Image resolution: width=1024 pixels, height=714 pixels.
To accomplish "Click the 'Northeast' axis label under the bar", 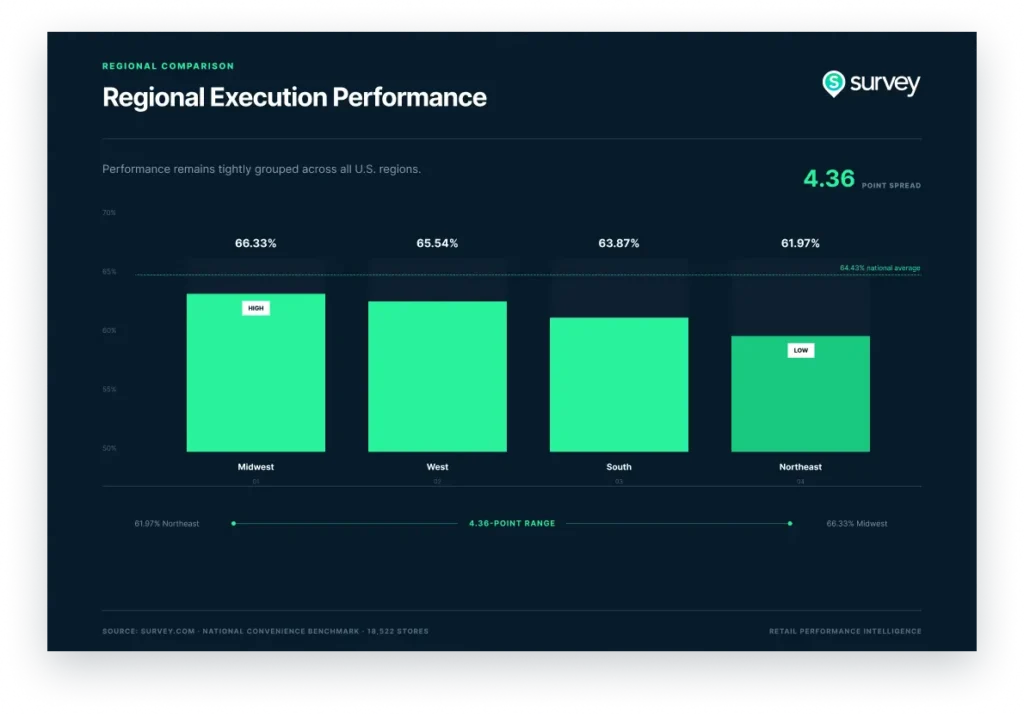I will 801,467.
